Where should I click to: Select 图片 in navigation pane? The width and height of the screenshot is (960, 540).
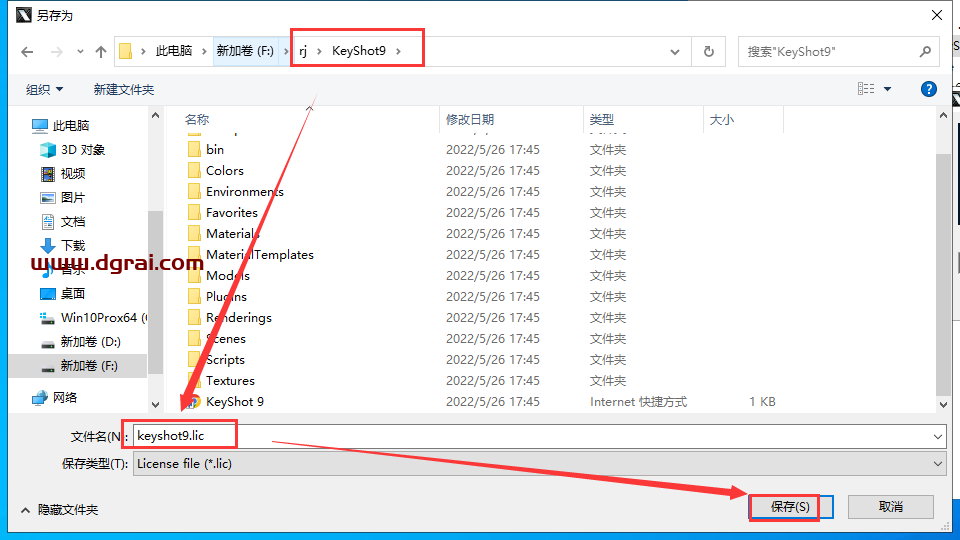pos(62,198)
